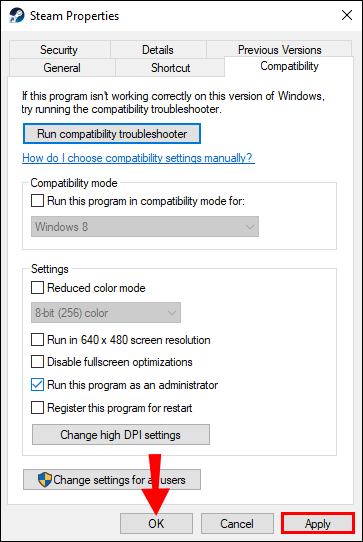The width and height of the screenshot is (363, 542).
Task: Toggle Reduced color mode checkbox
Action: 37,288
